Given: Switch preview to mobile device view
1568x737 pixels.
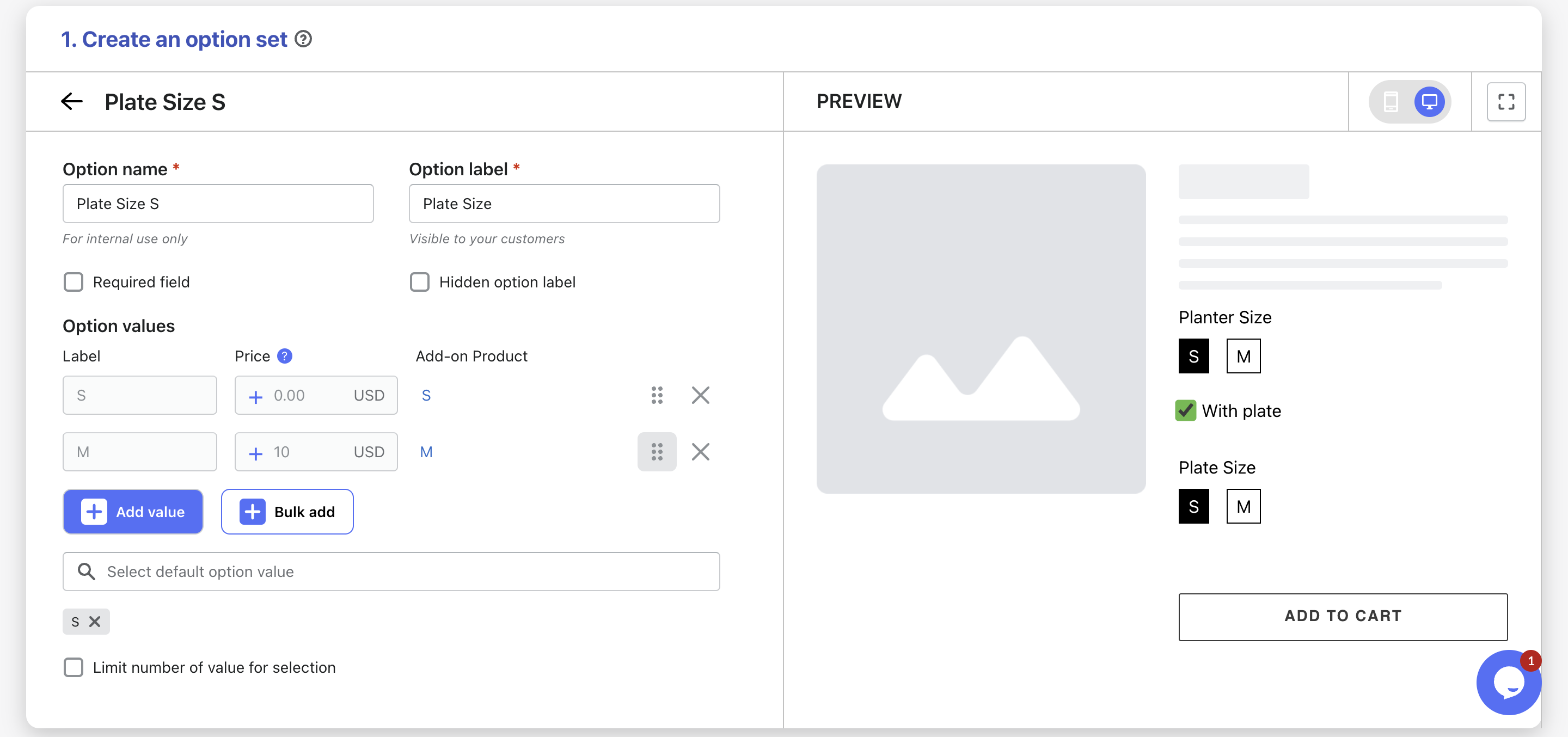Looking at the screenshot, I should pos(1391,102).
